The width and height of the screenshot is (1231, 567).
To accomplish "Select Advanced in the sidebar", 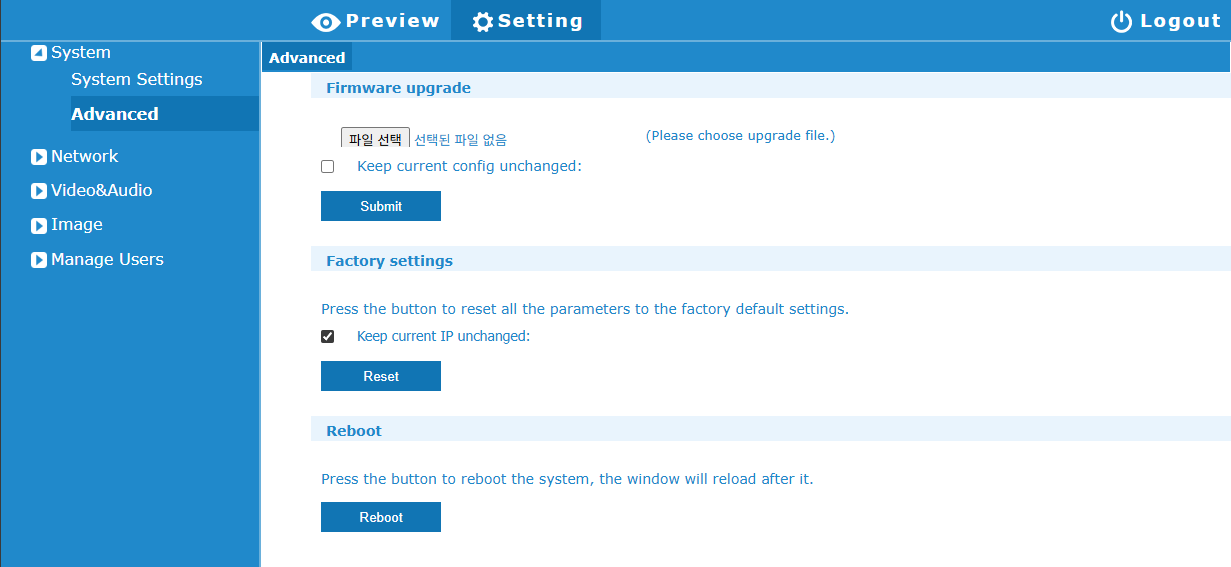I will 115,114.
